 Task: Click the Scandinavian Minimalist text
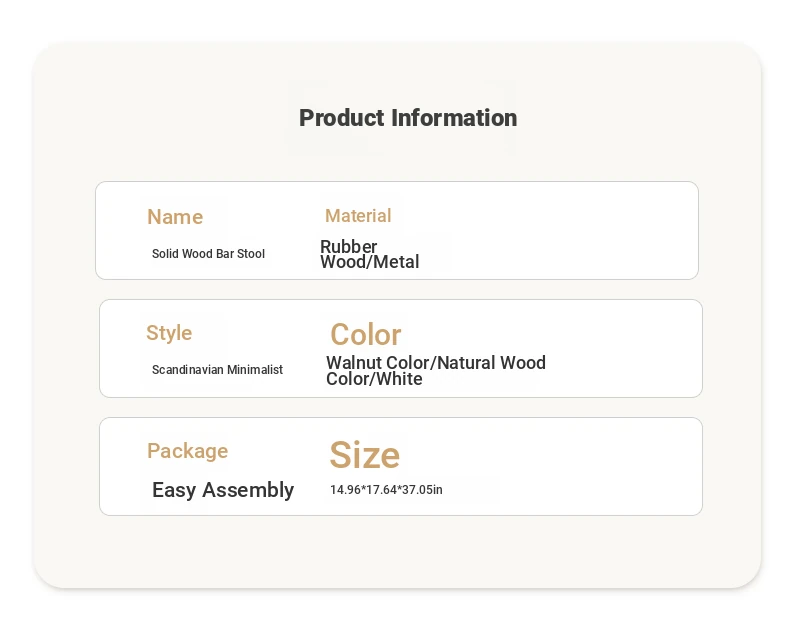click(x=217, y=370)
